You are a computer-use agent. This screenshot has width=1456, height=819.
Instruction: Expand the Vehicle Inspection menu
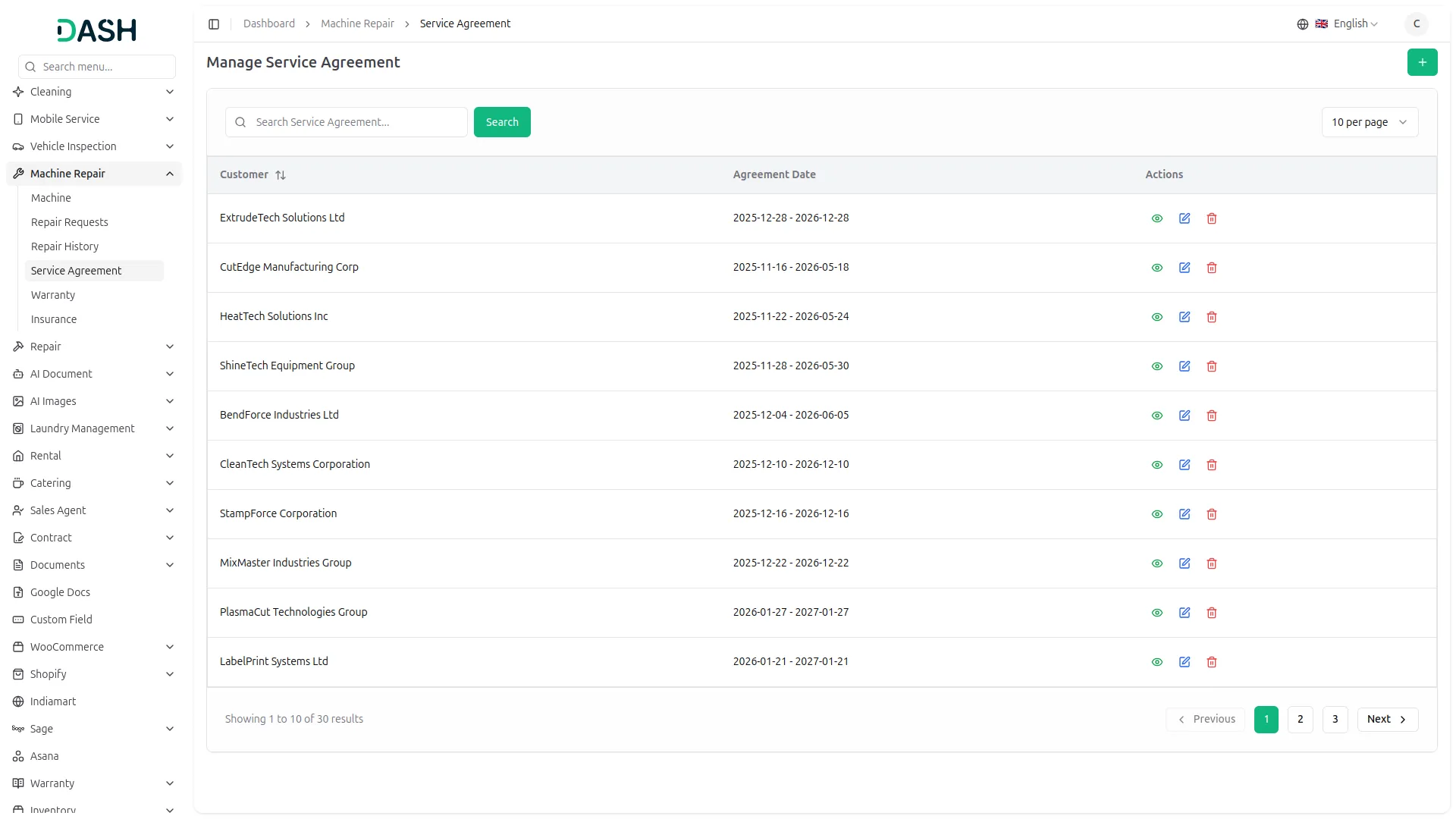(94, 146)
